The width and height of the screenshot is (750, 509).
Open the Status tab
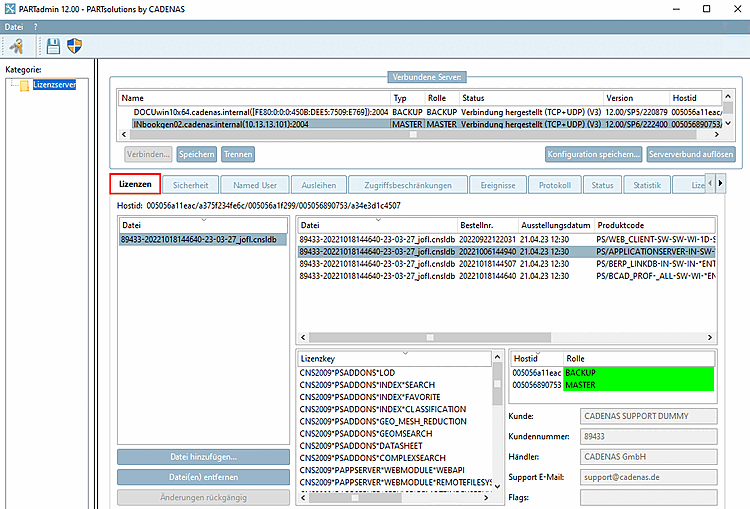click(x=602, y=185)
